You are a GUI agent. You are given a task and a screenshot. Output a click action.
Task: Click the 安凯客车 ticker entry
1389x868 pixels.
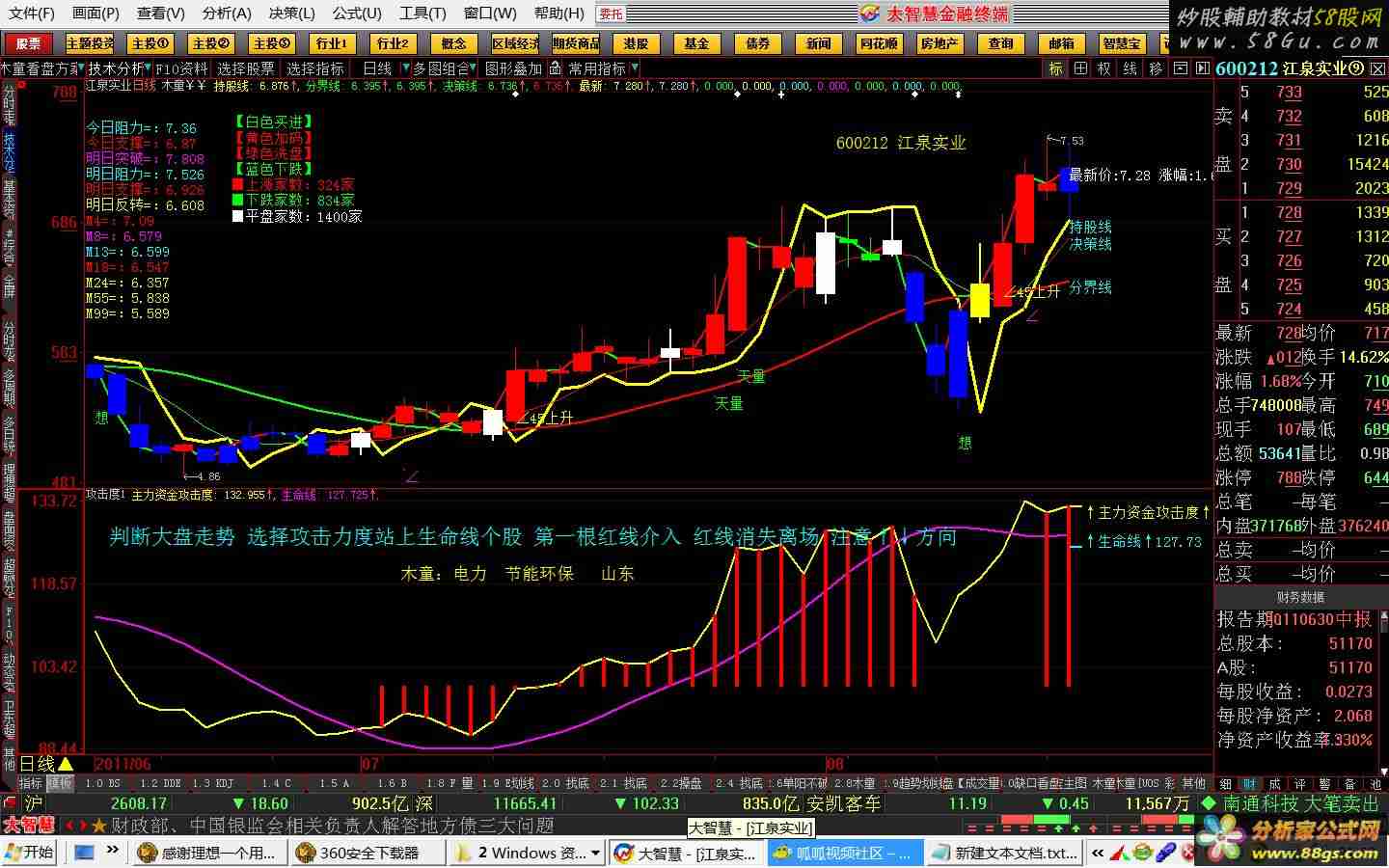click(x=844, y=803)
